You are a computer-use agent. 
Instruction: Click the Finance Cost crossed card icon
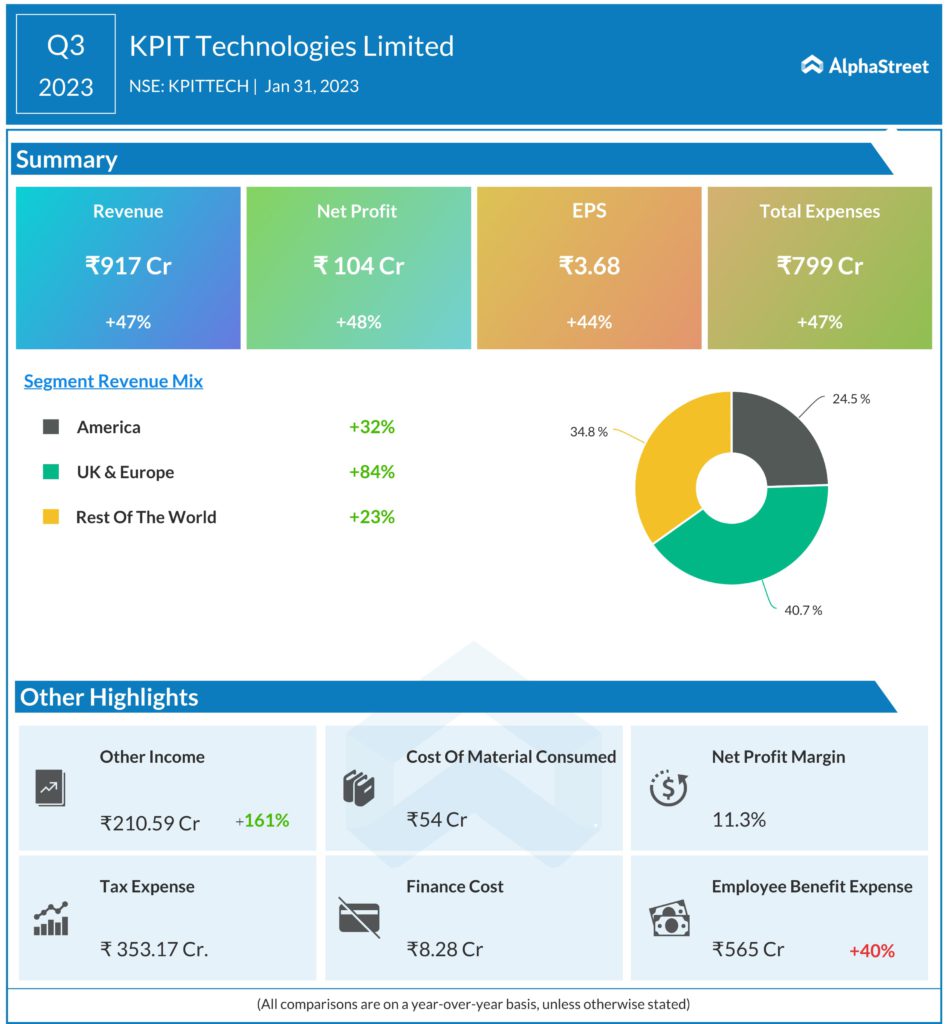[358, 917]
